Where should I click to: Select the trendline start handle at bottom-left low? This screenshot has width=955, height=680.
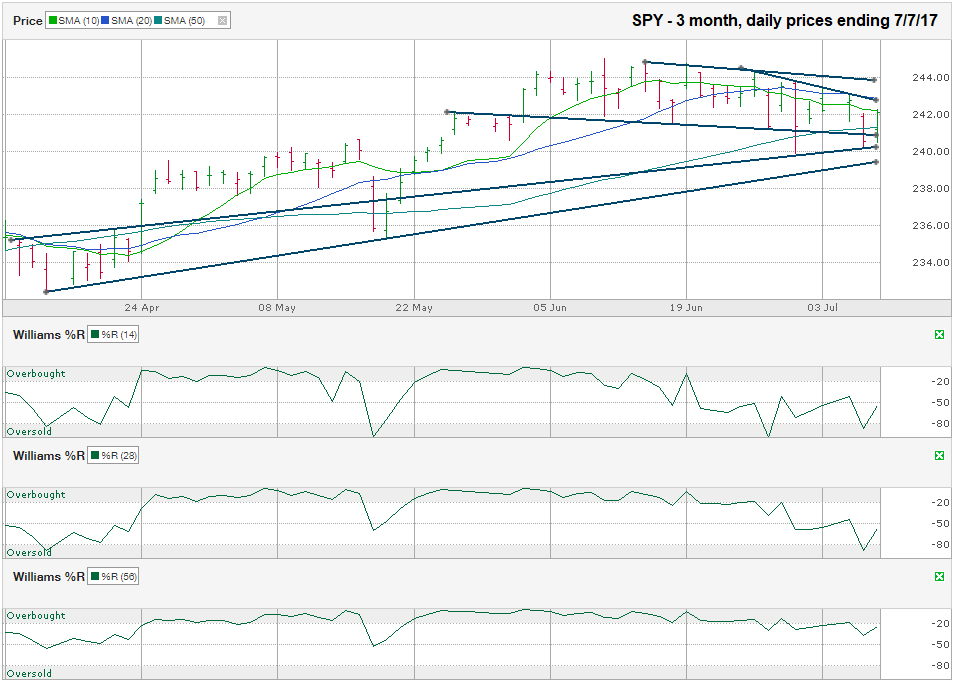[x=46, y=292]
